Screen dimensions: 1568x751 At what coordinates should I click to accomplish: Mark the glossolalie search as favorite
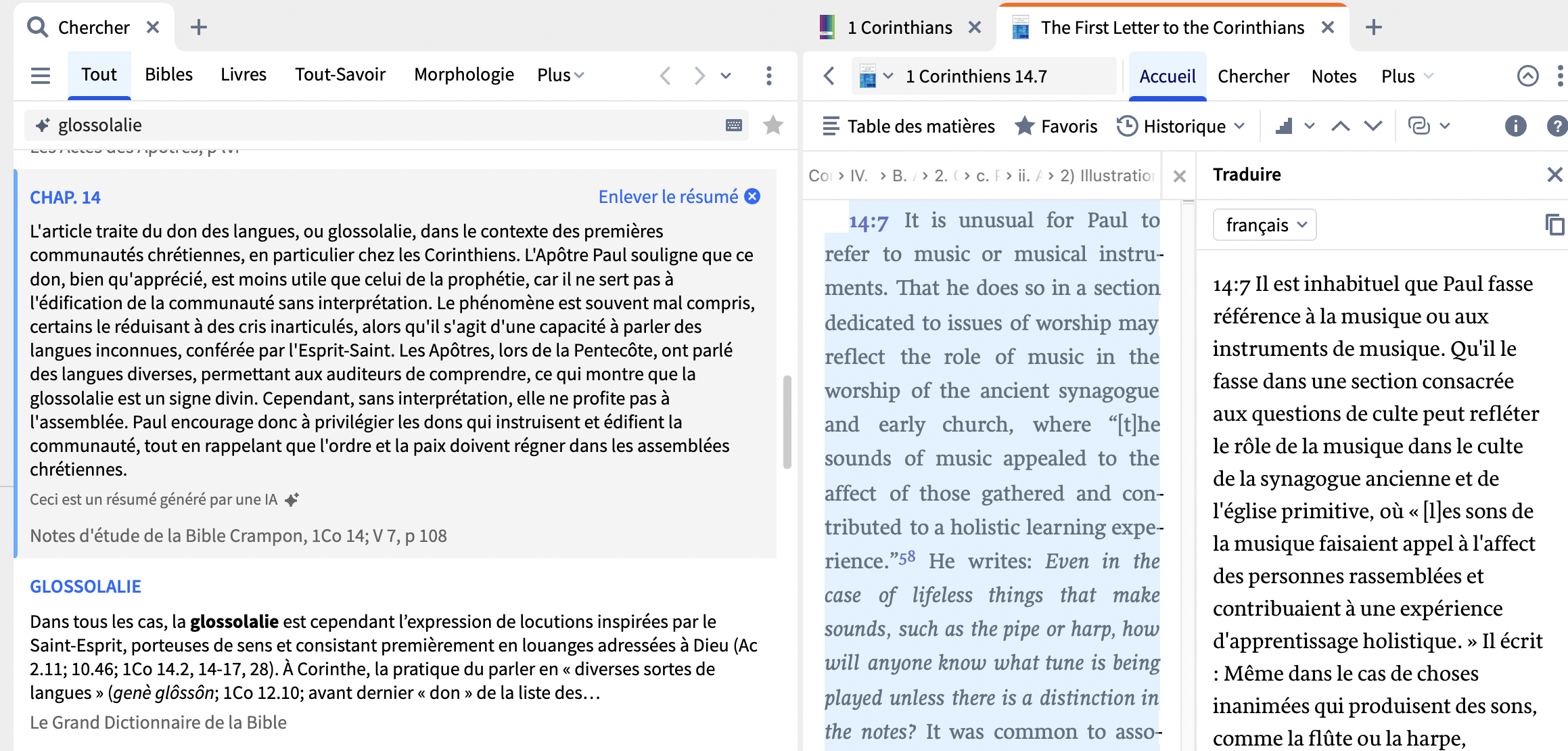(773, 125)
